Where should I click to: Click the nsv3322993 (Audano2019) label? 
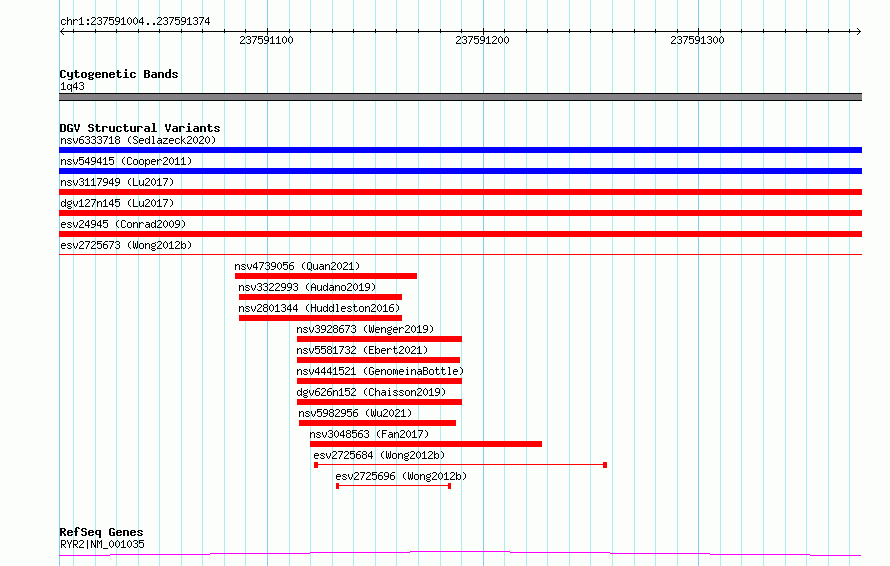point(307,287)
